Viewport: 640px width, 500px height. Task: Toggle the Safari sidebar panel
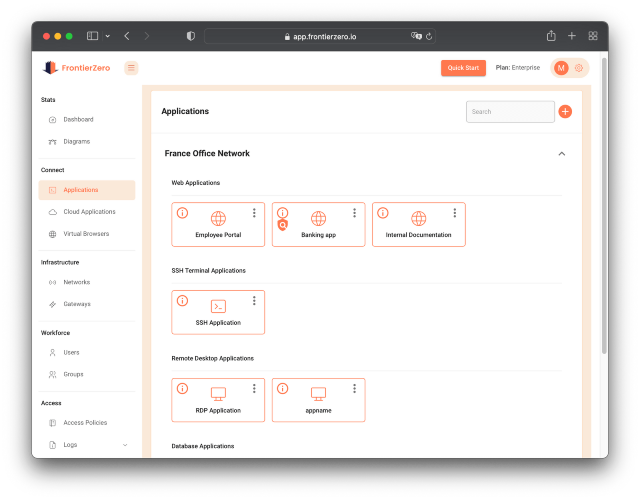click(x=92, y=36)
